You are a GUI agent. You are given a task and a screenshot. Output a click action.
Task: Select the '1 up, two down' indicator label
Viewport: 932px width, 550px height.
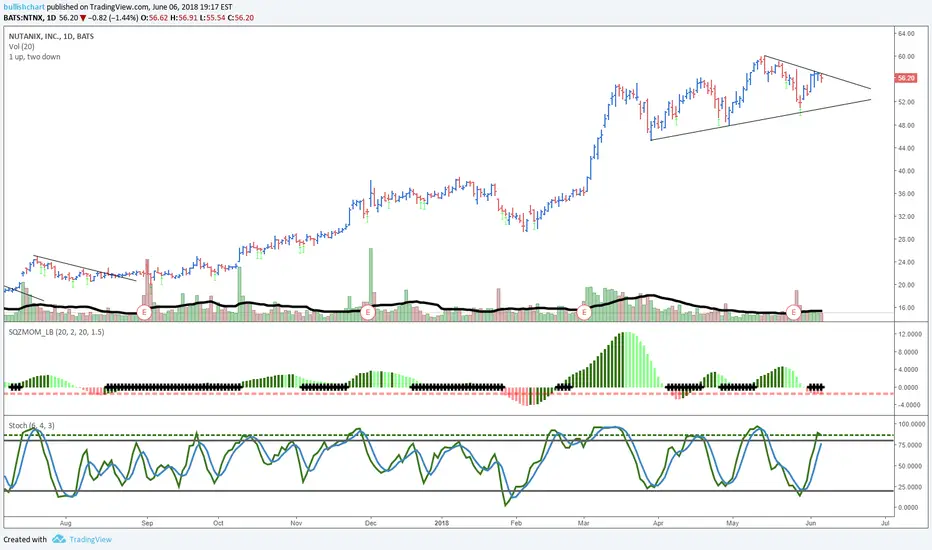coord(34,56)
